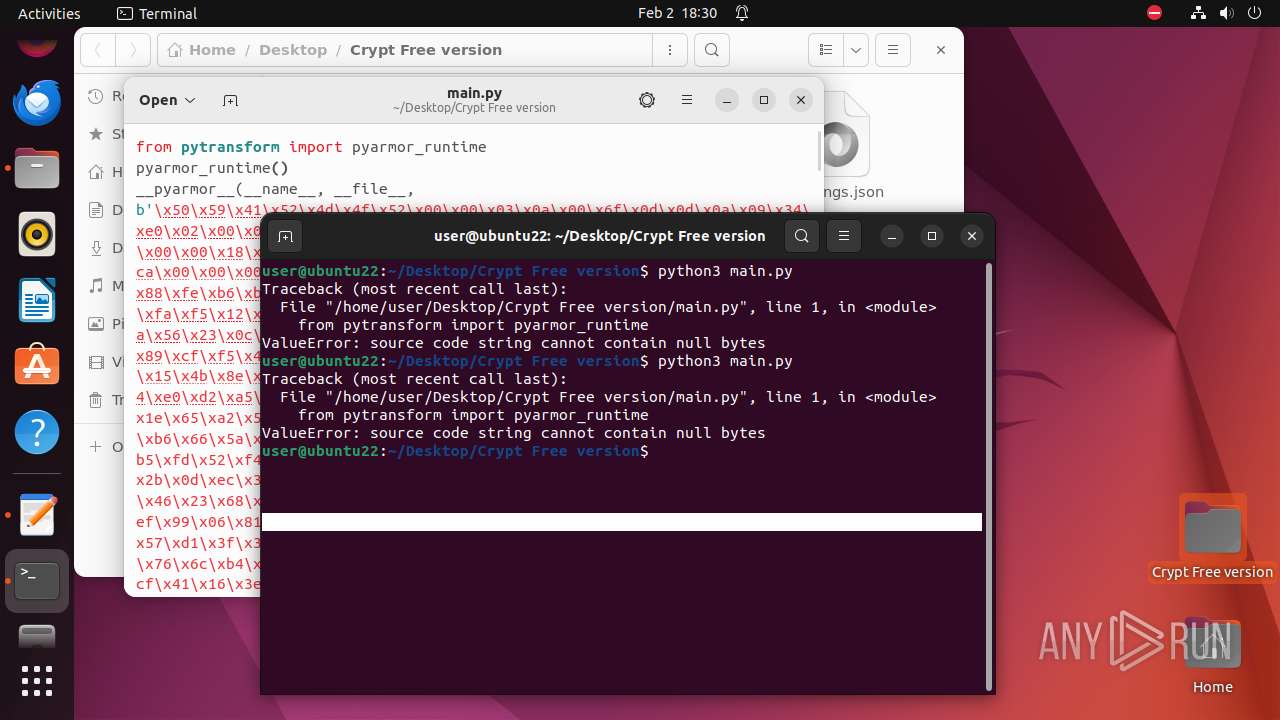The height and width of the screenshot is (720, 1280).
Task: Click the first import line in the editor
Action: (311, 146)
